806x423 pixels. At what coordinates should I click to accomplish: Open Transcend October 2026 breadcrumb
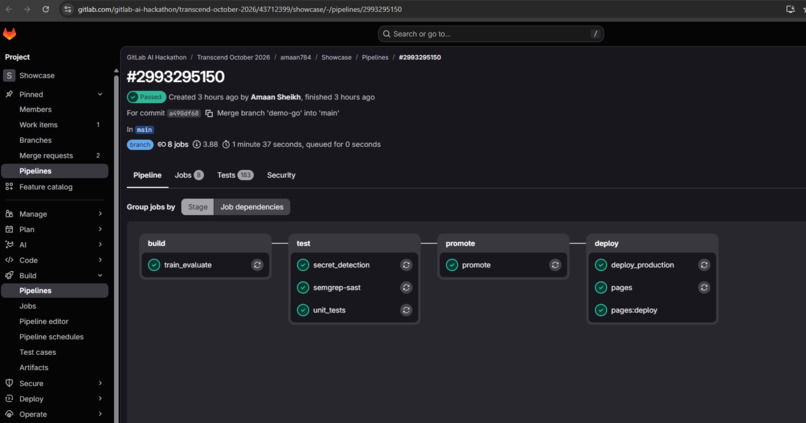coord(233,58)
